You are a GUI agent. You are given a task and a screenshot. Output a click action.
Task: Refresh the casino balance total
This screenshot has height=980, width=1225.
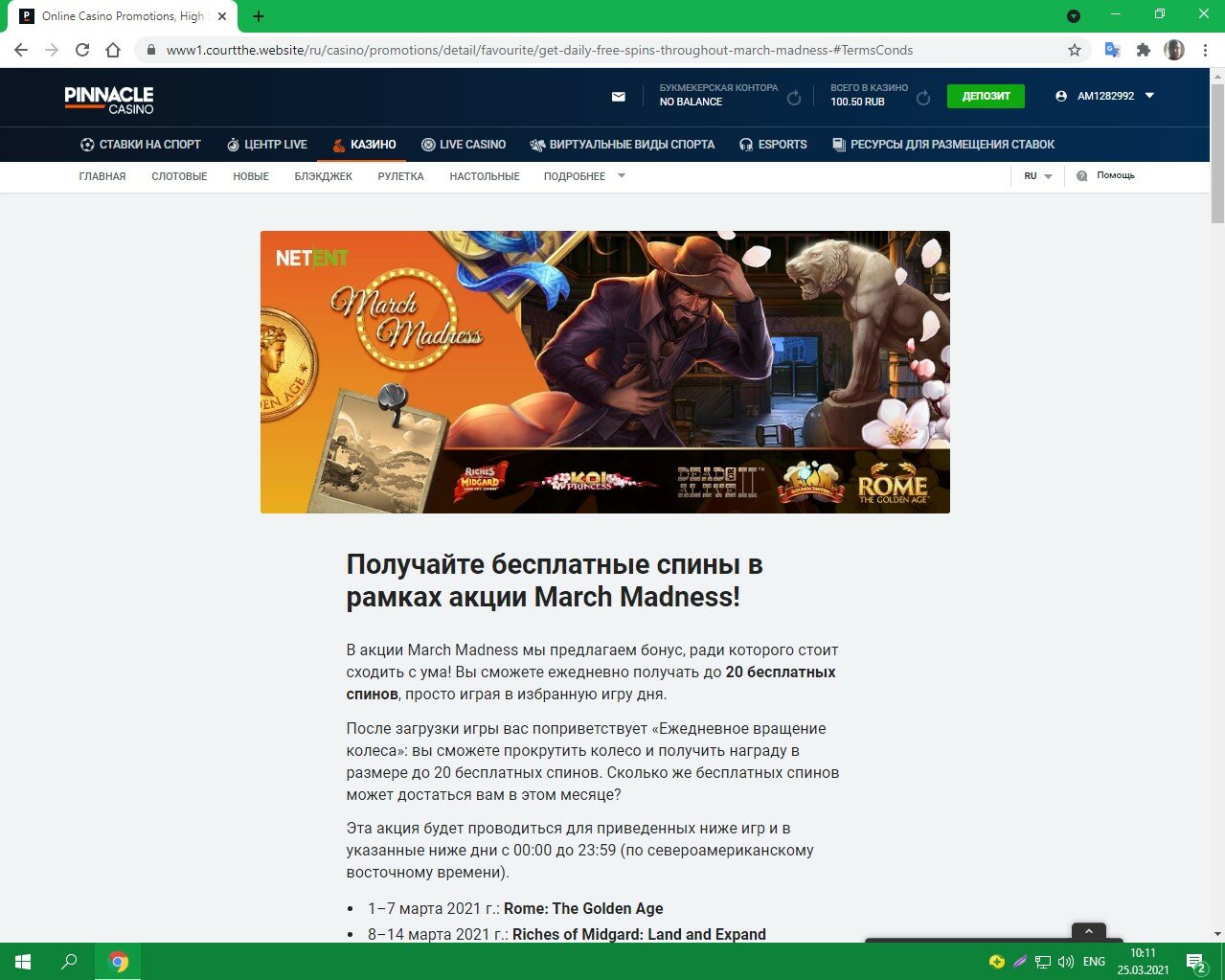coord(923,98)
